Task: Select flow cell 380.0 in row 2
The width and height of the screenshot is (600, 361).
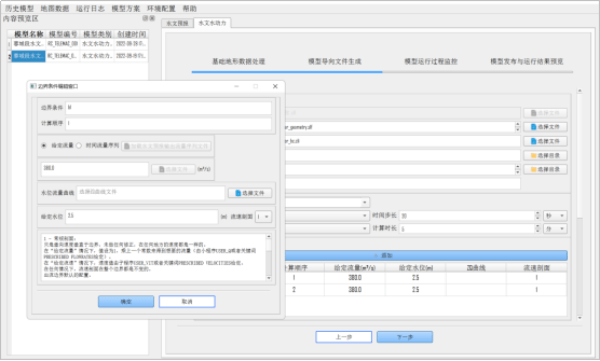Action: tap(355, 290)
